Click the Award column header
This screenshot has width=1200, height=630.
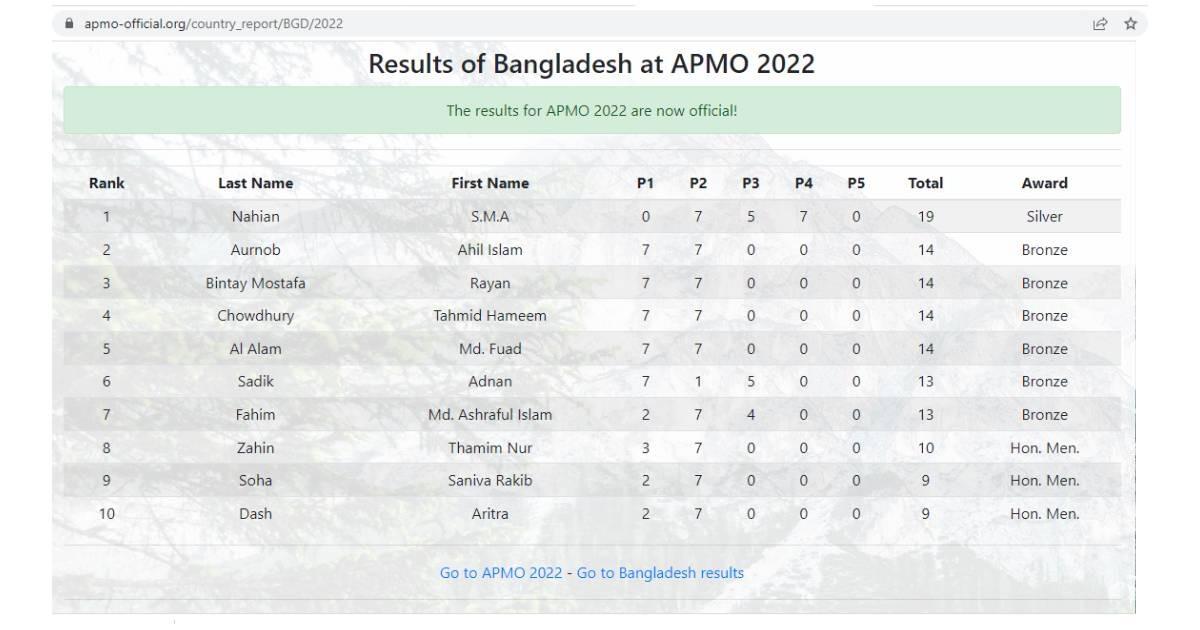(x=1044, y=183)
